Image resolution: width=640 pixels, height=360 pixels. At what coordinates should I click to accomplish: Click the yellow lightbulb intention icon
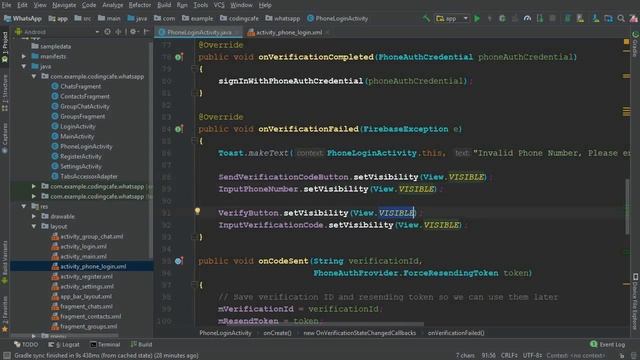[x=198, y=211]
